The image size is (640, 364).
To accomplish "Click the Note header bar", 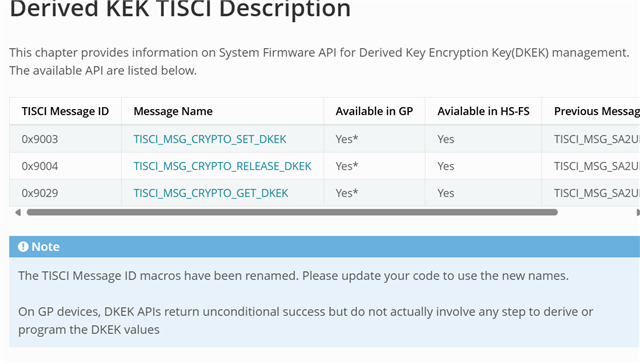I will (x=324, y=246).
